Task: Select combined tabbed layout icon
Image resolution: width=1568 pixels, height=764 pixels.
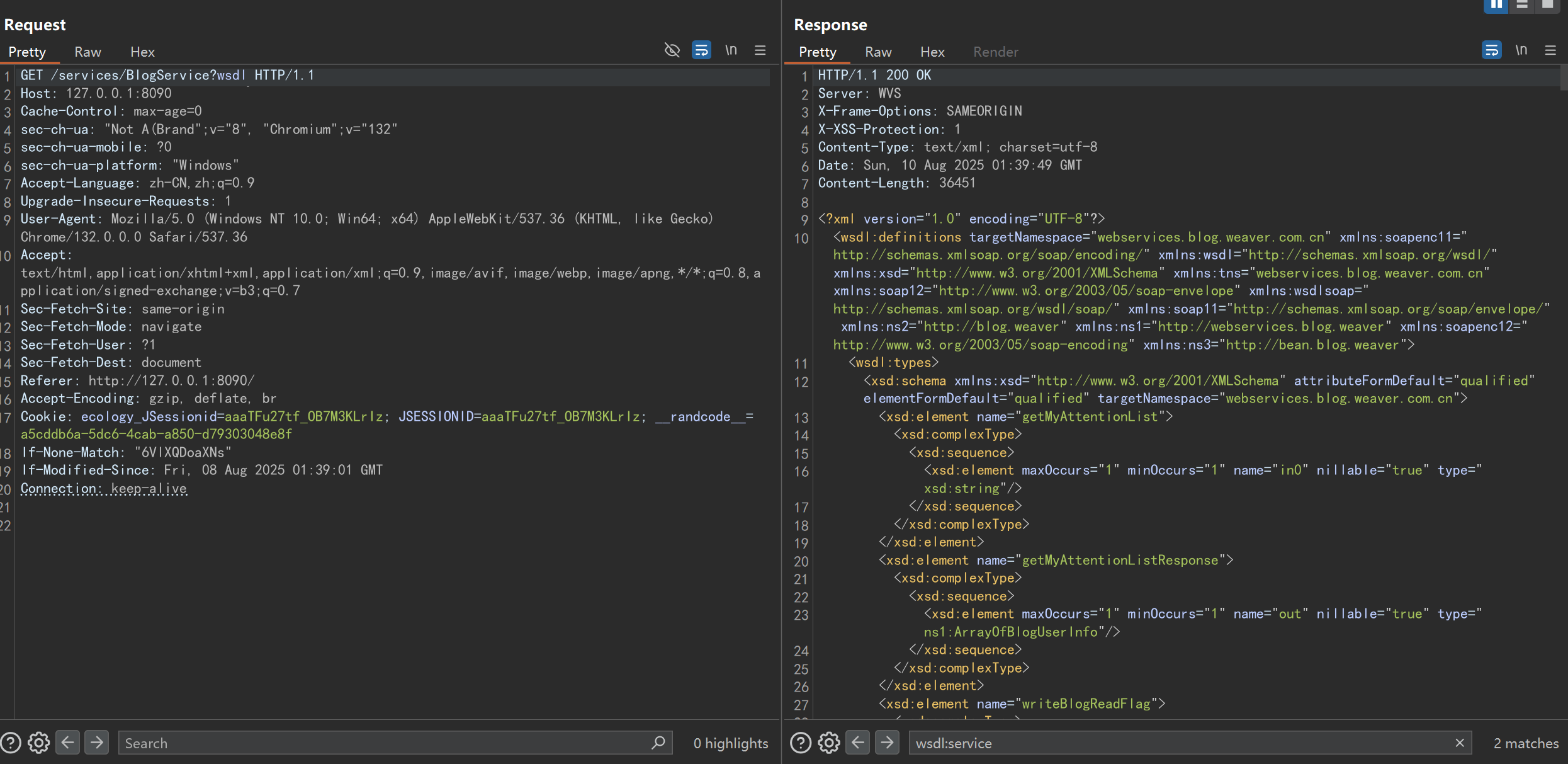Action: click(x=1547, y=5)
